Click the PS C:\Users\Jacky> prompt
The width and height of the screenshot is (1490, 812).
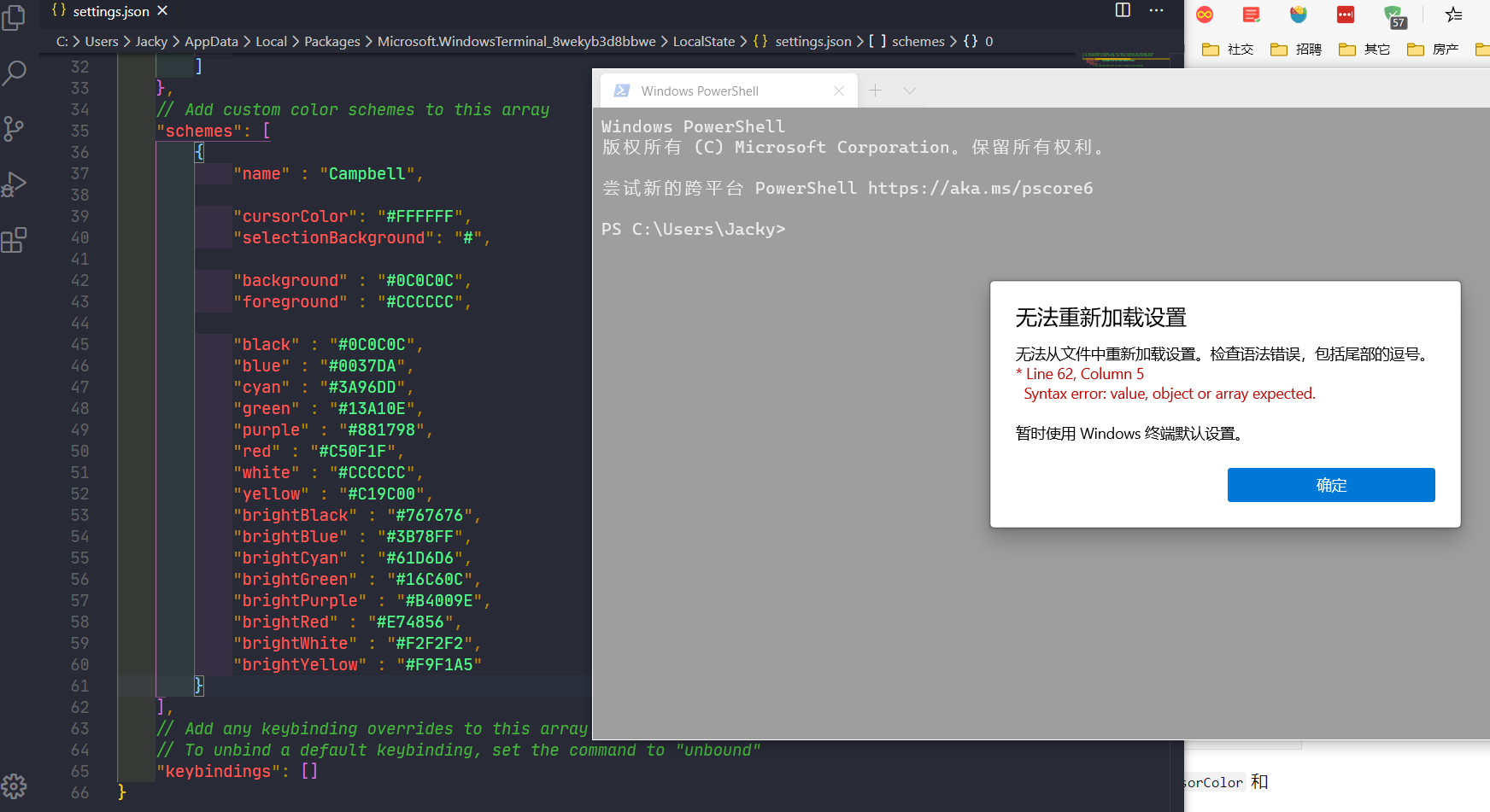pyautogui.click(x=693, y=229)
